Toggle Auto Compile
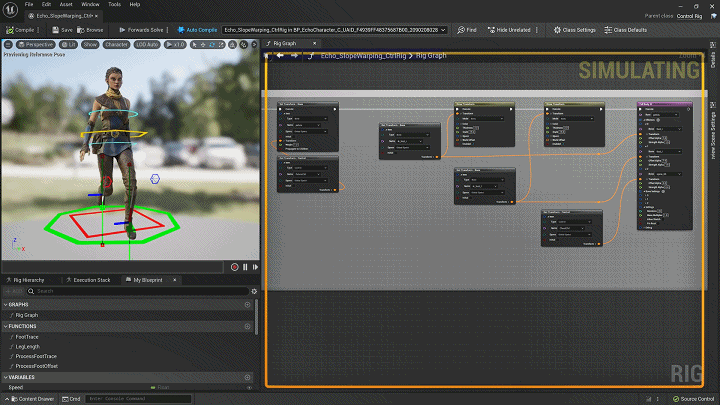Viewport: 720px width, 405px height. coord(196,30)
